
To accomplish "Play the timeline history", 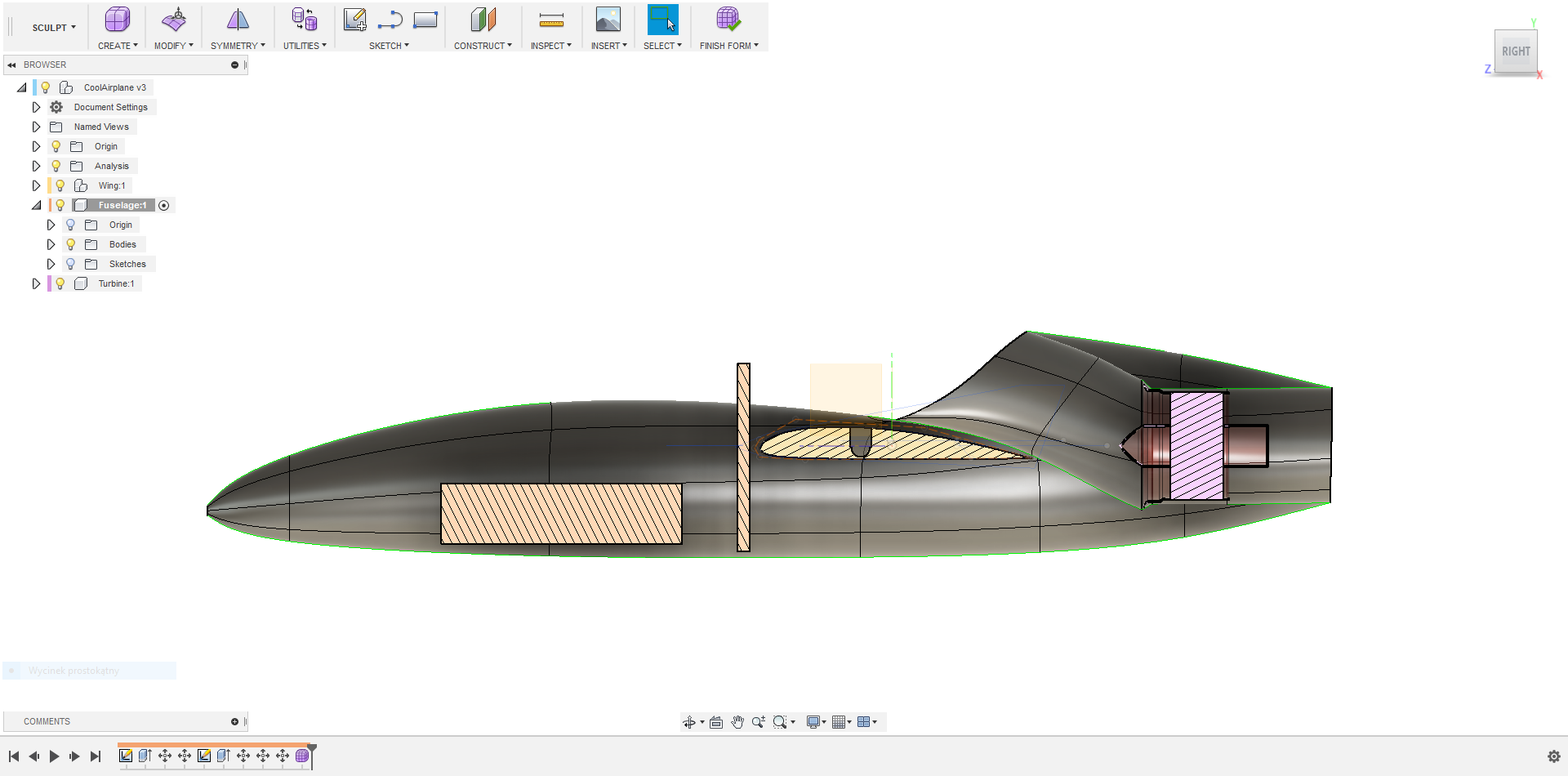I will pyautogui.click(x=54, y=756).
